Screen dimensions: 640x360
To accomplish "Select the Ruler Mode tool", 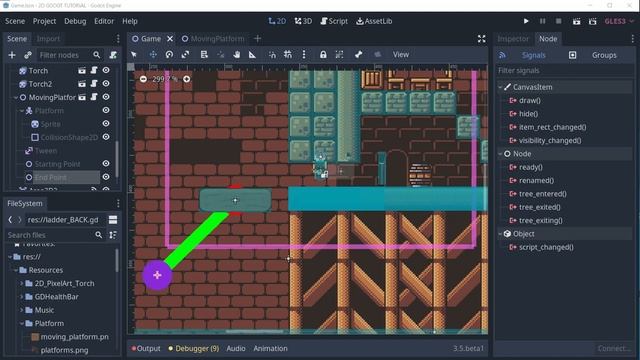I will 252,55.
